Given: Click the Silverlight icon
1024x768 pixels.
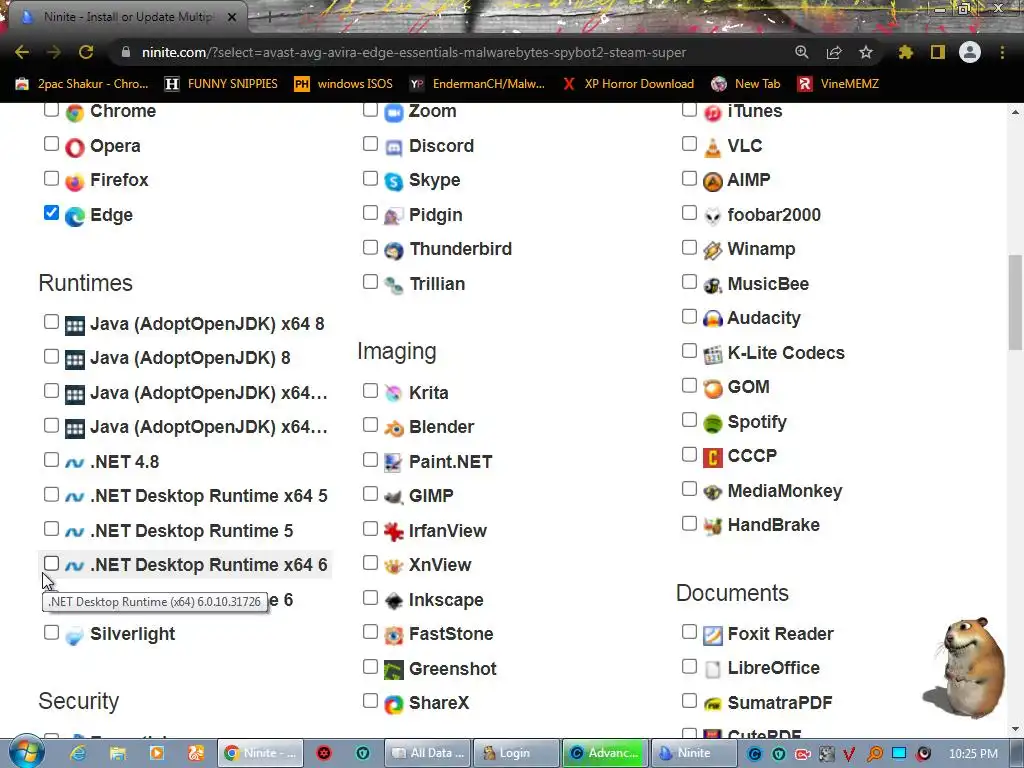Looking at the screenshot, I should (x=74, y=635).
